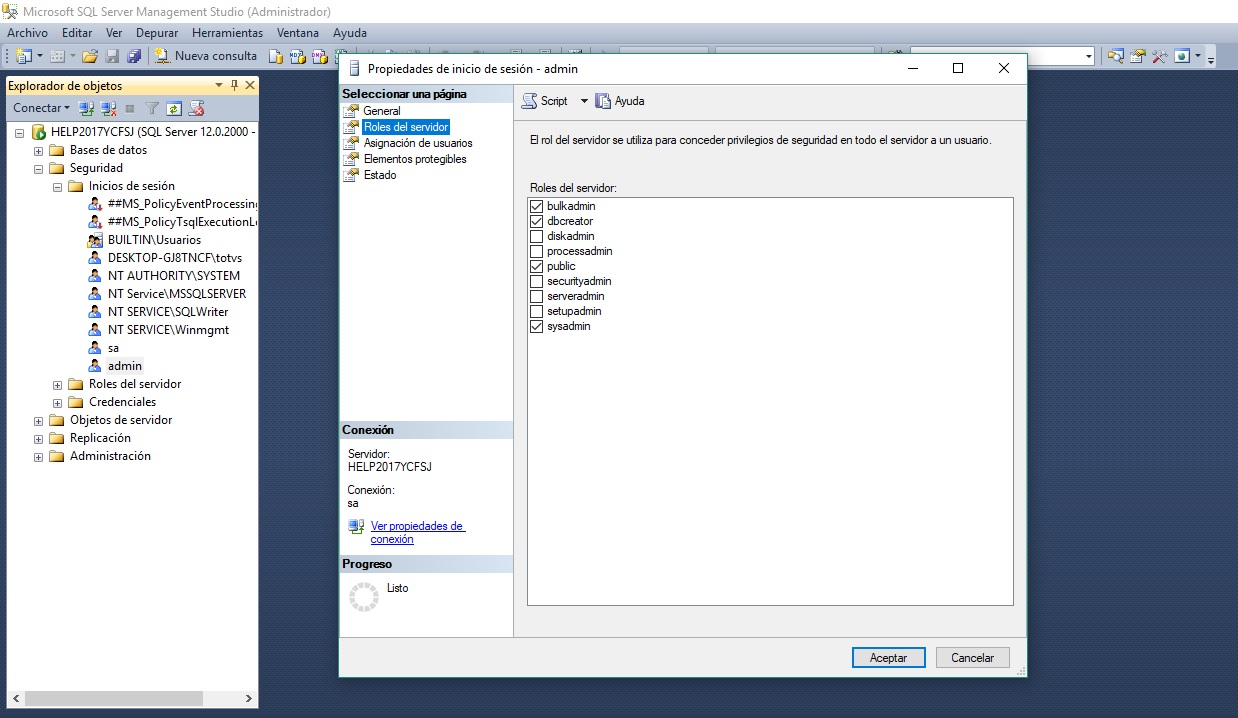Open the Depurar menu

[157, 33]
